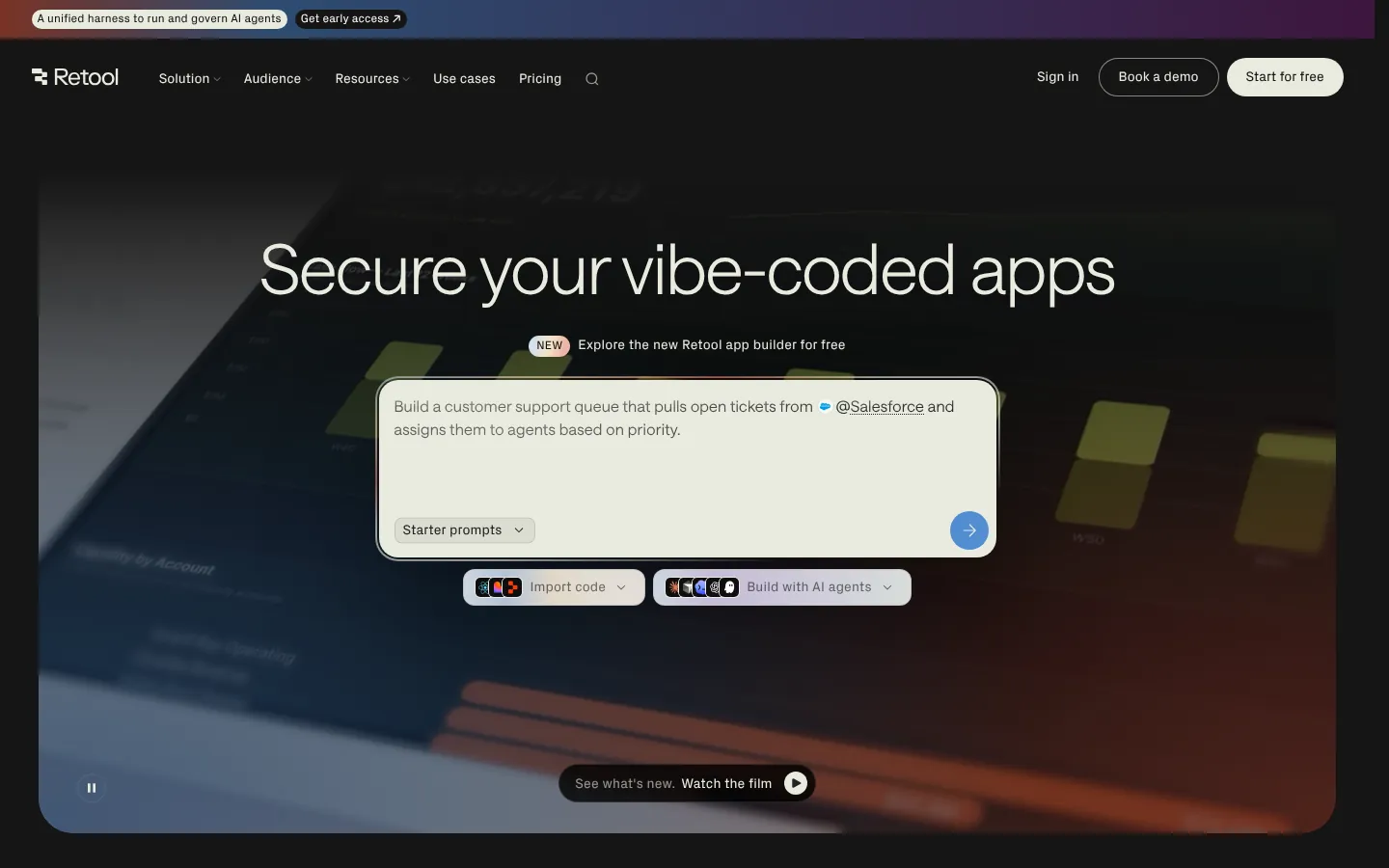The height and width of the screenshot is (868, 1389).
Task: Click the unified harness announcement pill
Action: [x=159, y=18]
